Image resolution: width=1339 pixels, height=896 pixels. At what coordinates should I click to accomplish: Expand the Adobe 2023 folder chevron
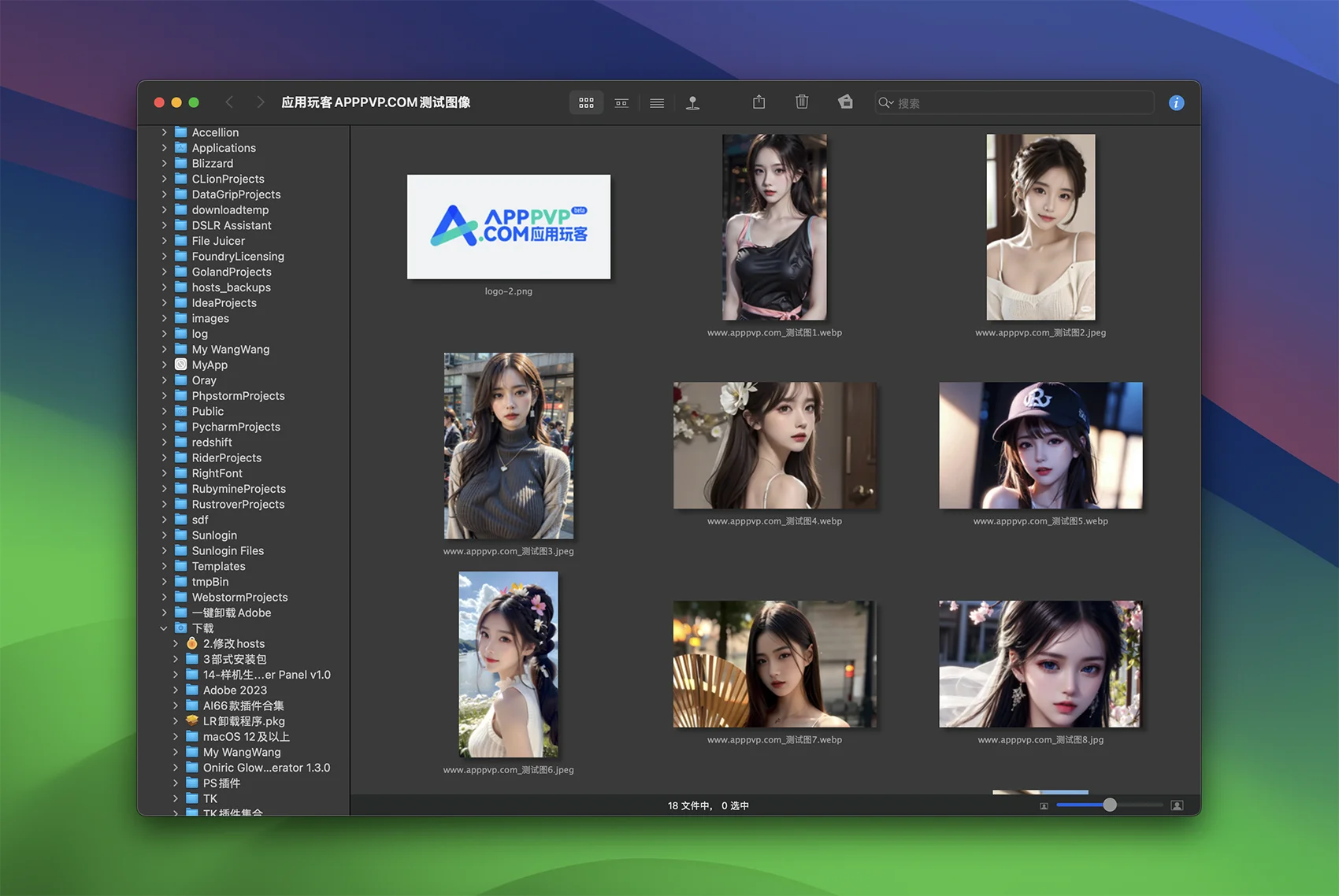tap(176, 691)
